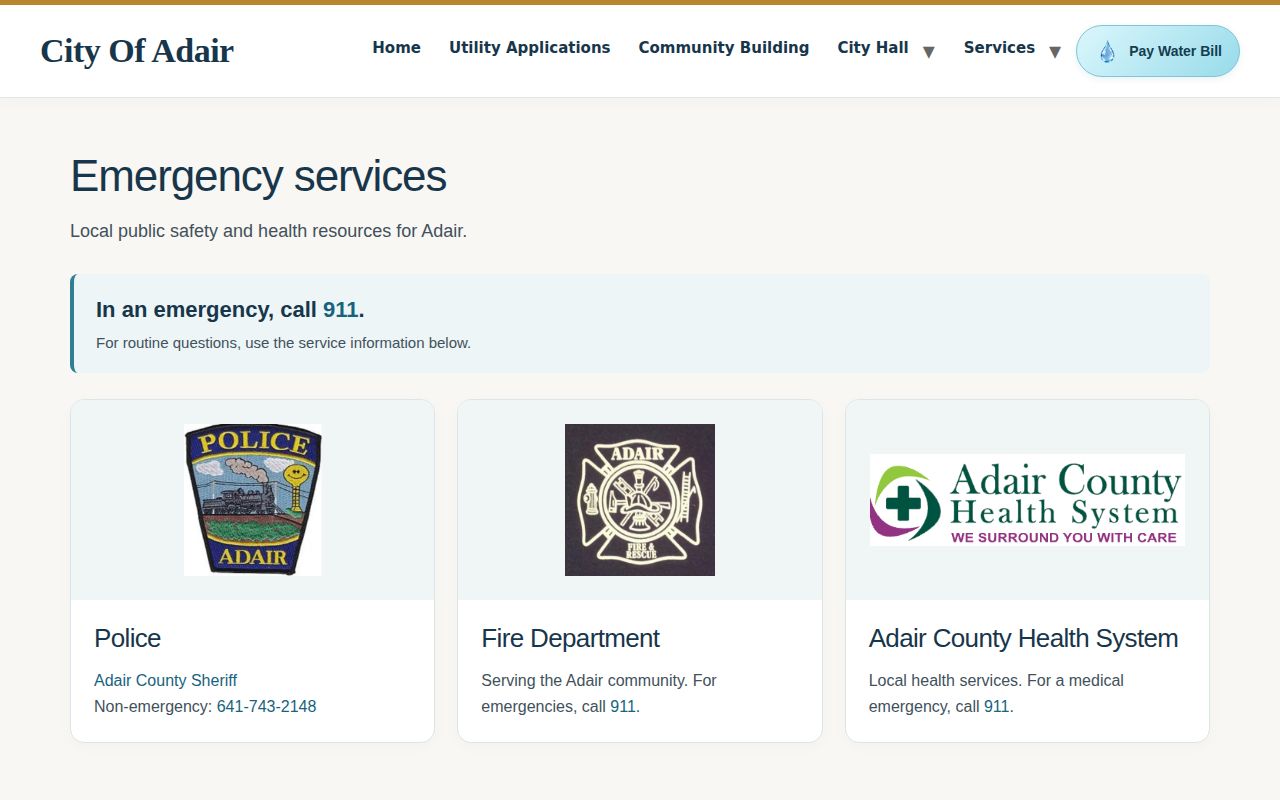Click the Police card heading
Image resolution: width=1280 pixels, height=800 pixels.
(x=127, y=638)
